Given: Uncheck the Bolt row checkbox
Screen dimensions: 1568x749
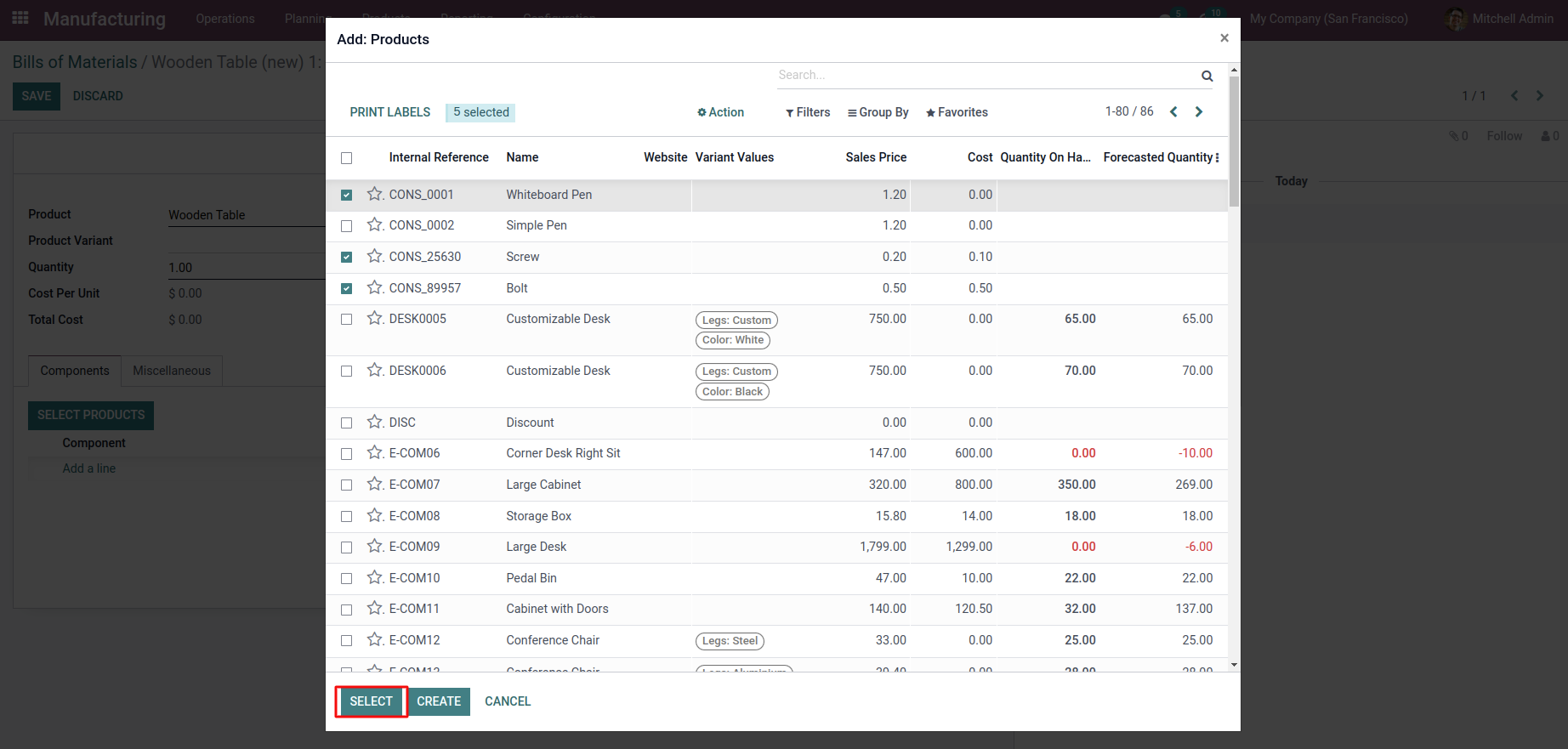Looking at the screenshot, I should click(346, 288).
